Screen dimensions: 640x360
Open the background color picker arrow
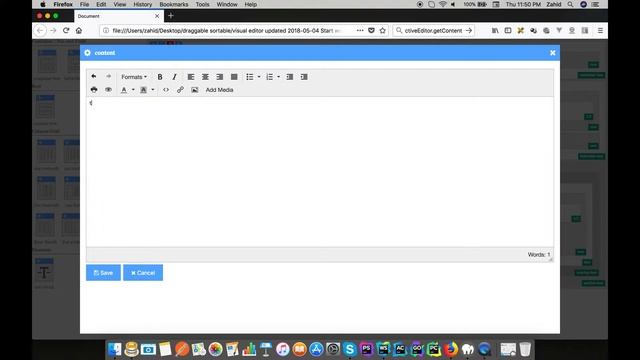pos(153,90)
